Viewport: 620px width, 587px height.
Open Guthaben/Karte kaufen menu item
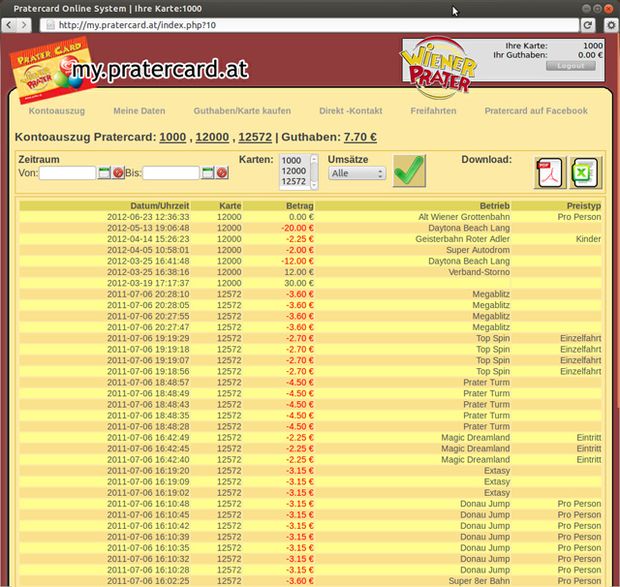(x=242, y=111)
